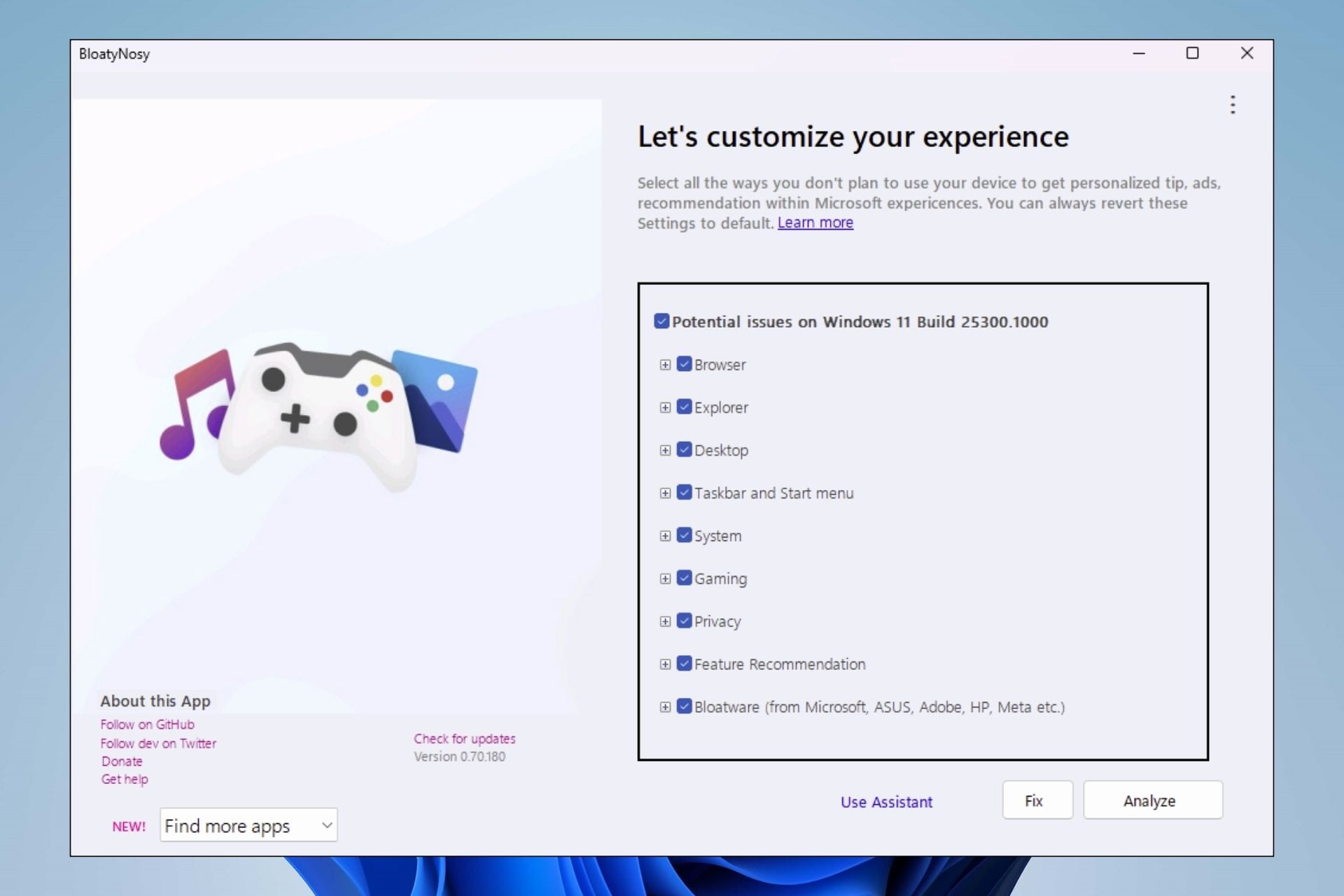This screenshot has height=896, width=1344.
Task: Open the Follow on GitHub link
Action: coord(147,724)
